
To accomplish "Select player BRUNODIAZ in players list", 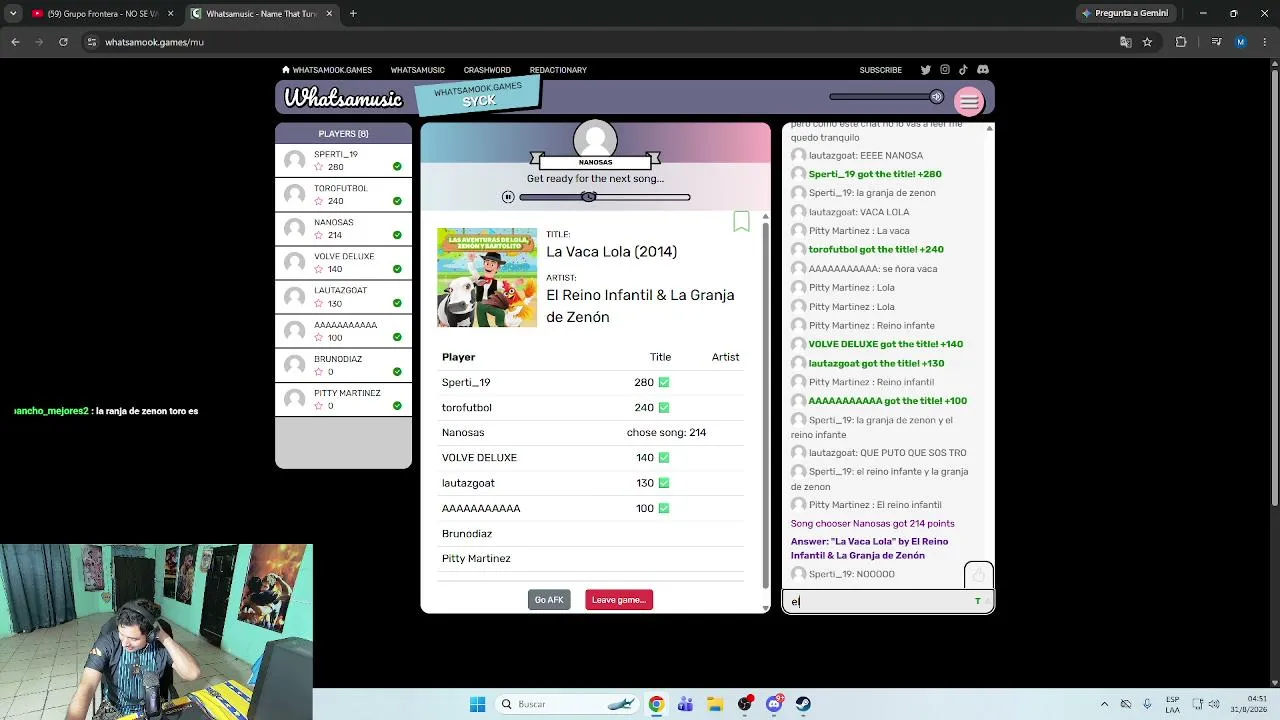I will [x=343, y=365].
